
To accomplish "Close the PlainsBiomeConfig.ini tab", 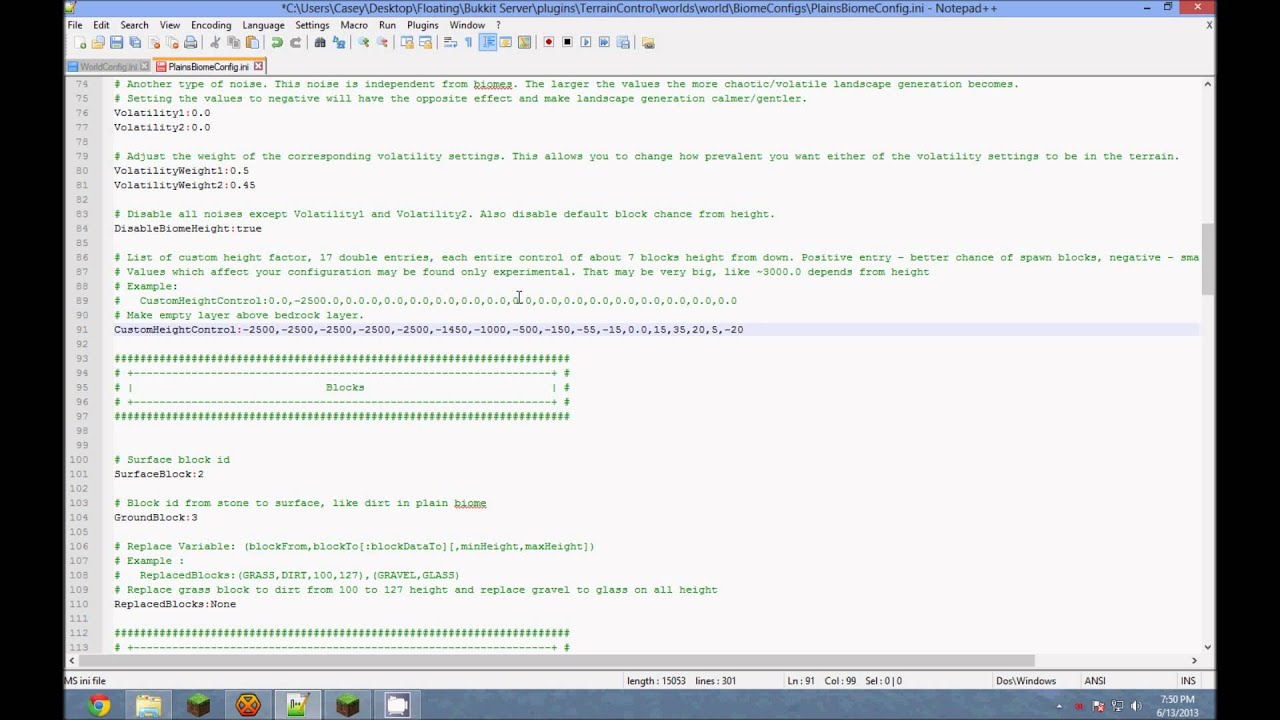I will 258,67.
